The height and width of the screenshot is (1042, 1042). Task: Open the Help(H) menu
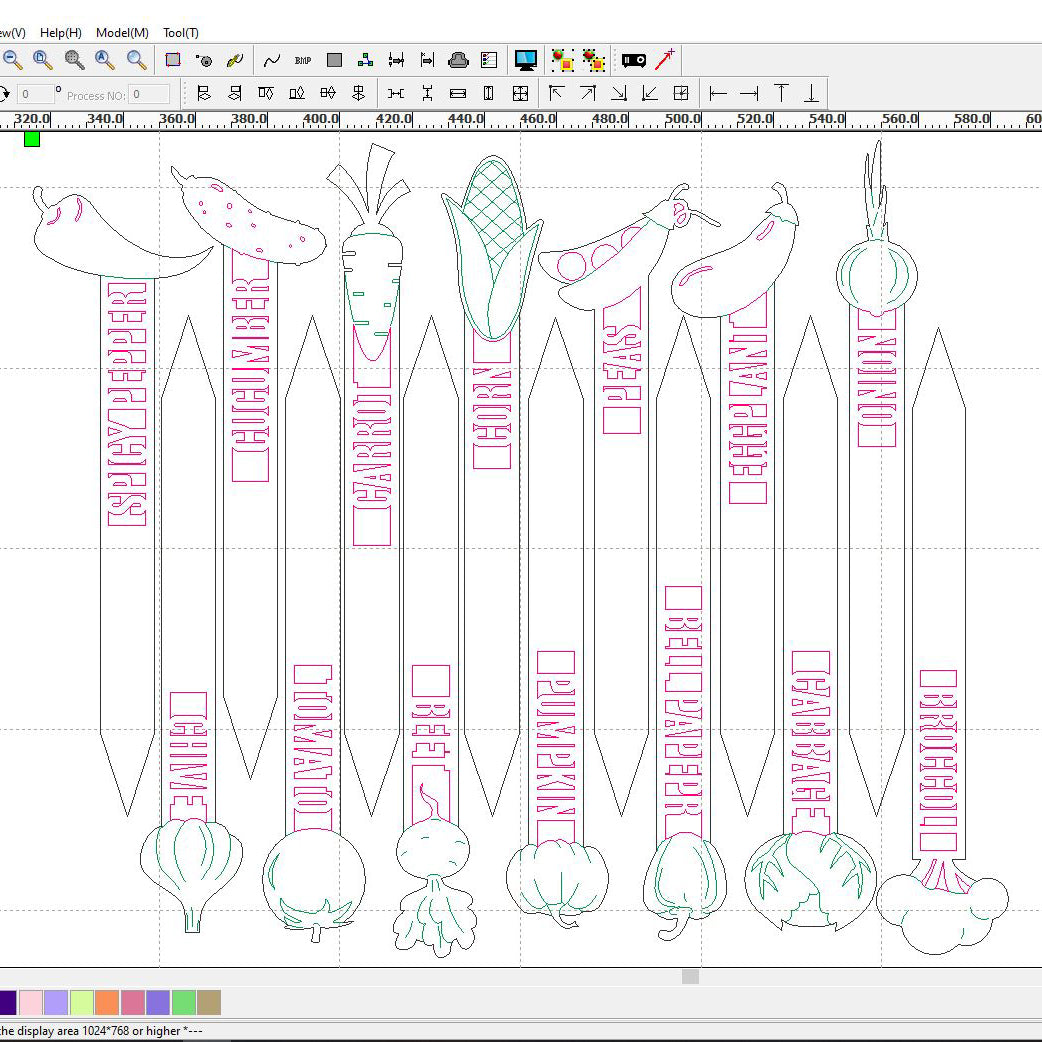click(x=61, y=33)
